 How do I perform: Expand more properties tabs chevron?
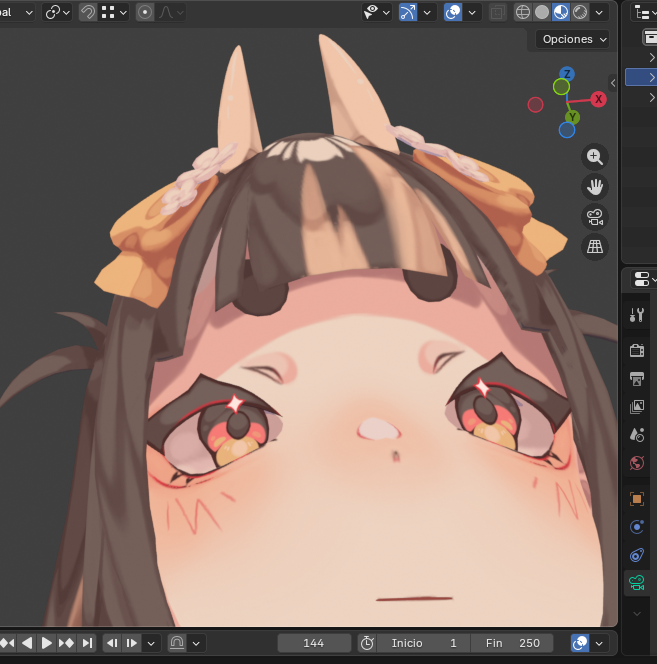[637, 614]
